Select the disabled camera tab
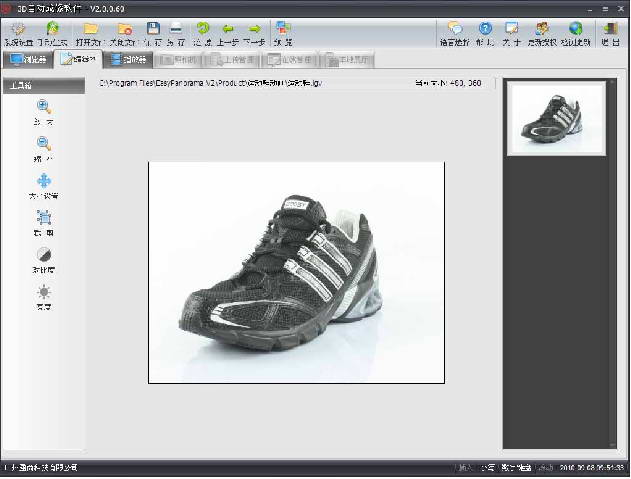The image size is (631, 479). (177, 60)
